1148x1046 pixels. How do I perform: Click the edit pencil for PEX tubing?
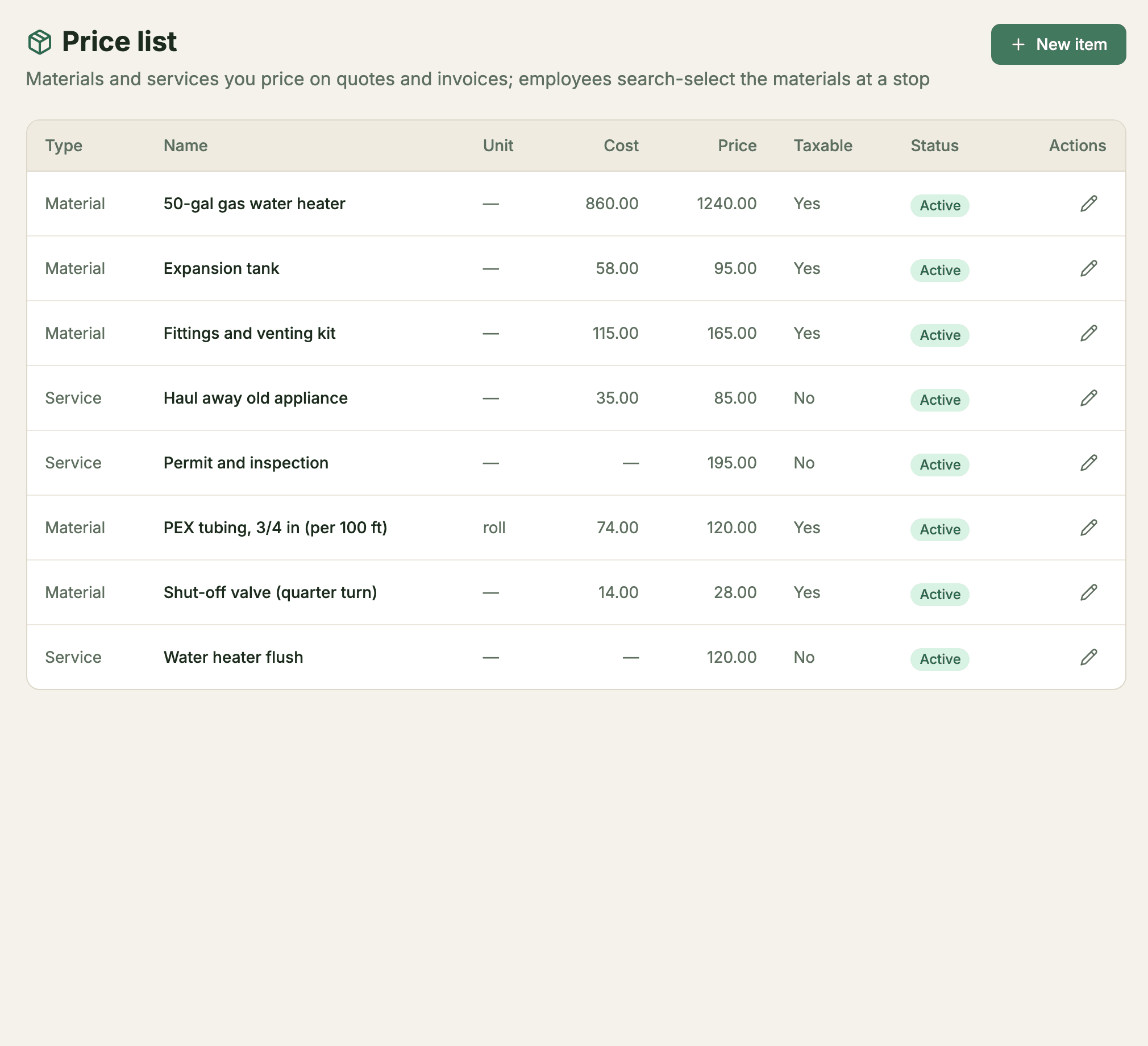[x=1088, y=528]
